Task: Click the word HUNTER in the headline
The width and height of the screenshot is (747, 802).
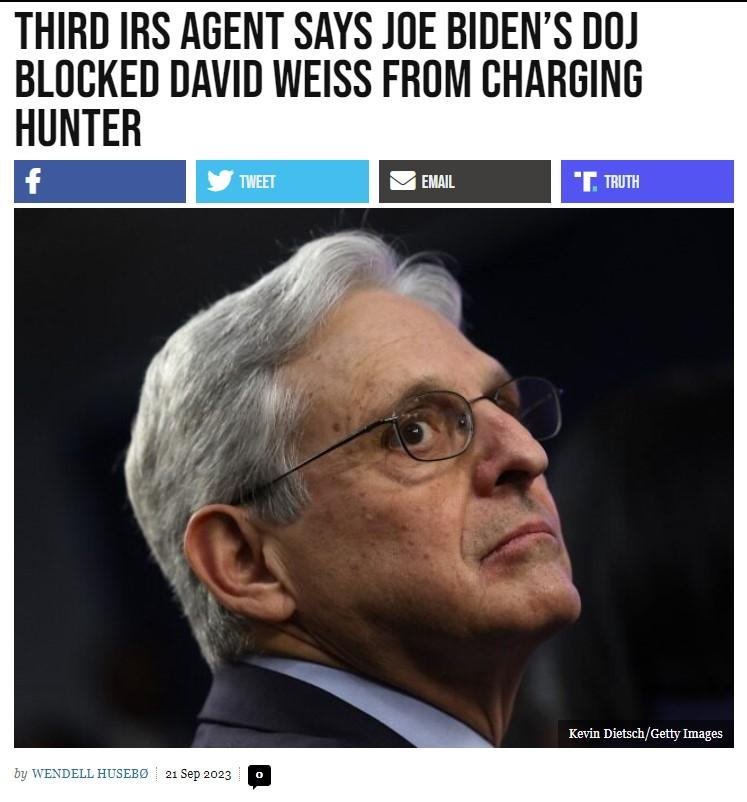Action: pyautogui.click(x=78, y=128)
